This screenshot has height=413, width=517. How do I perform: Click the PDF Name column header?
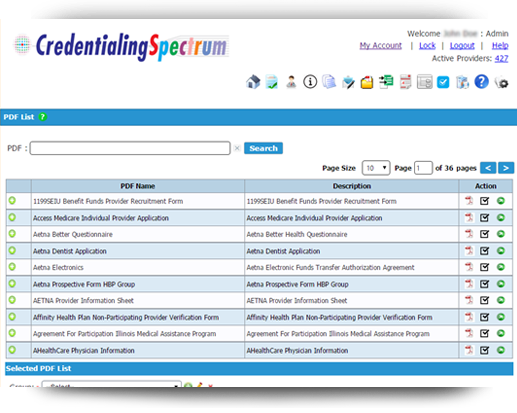tap(138, 186)
